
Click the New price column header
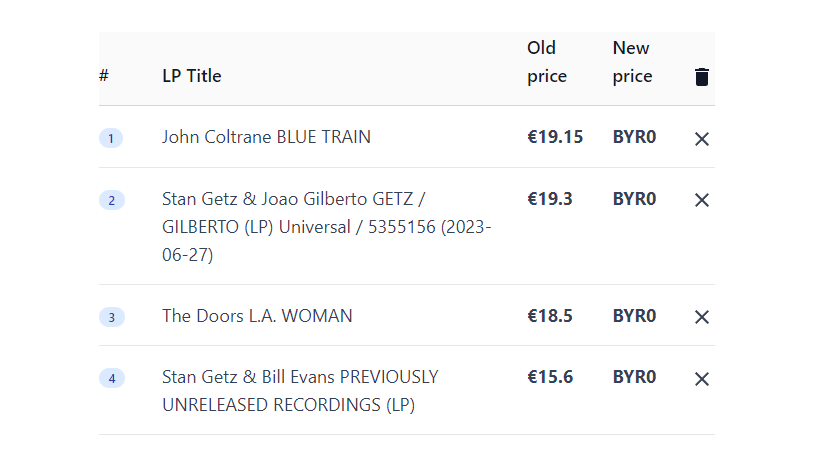pos(632,62)
